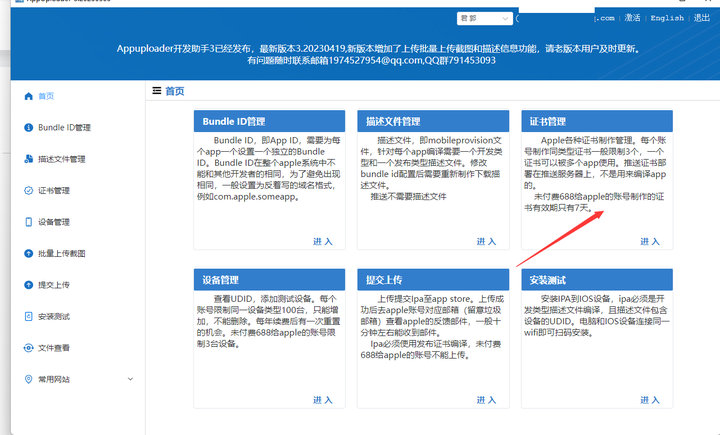Click 进入 on the 描述文件管理 card
Viewport: 720px width, 435px height.
pos(486,241)
